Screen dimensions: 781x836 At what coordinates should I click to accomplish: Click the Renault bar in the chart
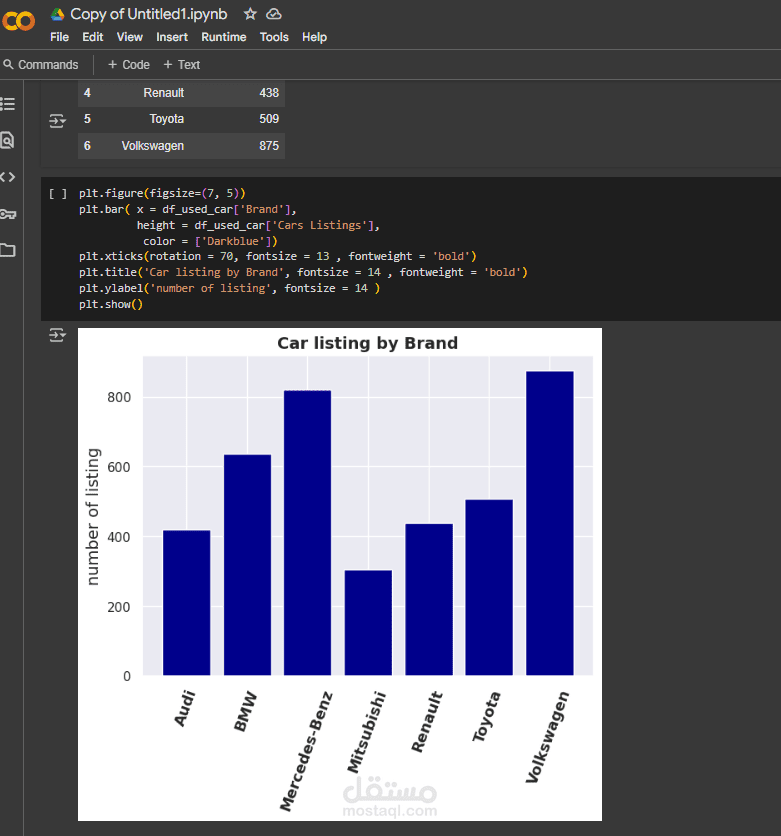(429, 600)
